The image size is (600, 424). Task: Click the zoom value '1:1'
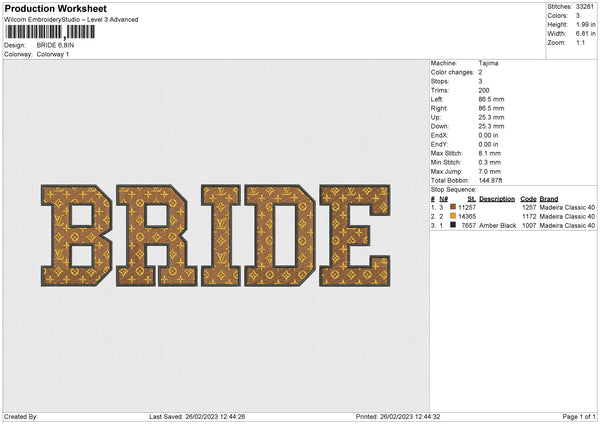click(580, 42)
